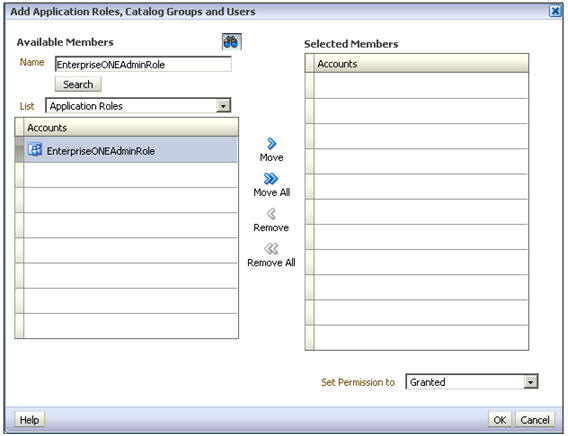The height and width of the screenshot is (436, 568).
Task: Click the Remove All label text
Action: [271, 263]
